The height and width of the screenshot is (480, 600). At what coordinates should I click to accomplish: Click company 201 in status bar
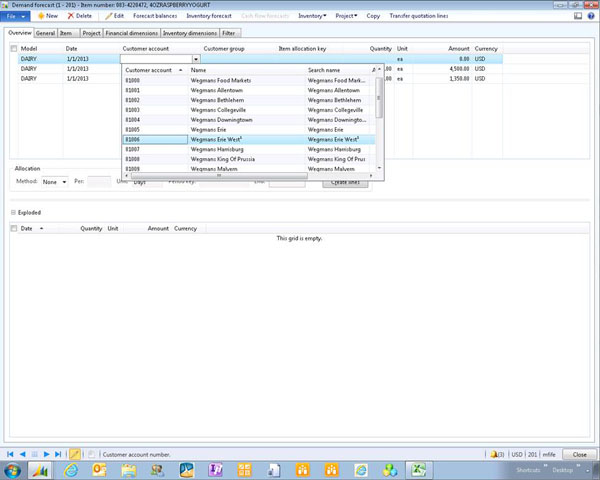[532, 454]
